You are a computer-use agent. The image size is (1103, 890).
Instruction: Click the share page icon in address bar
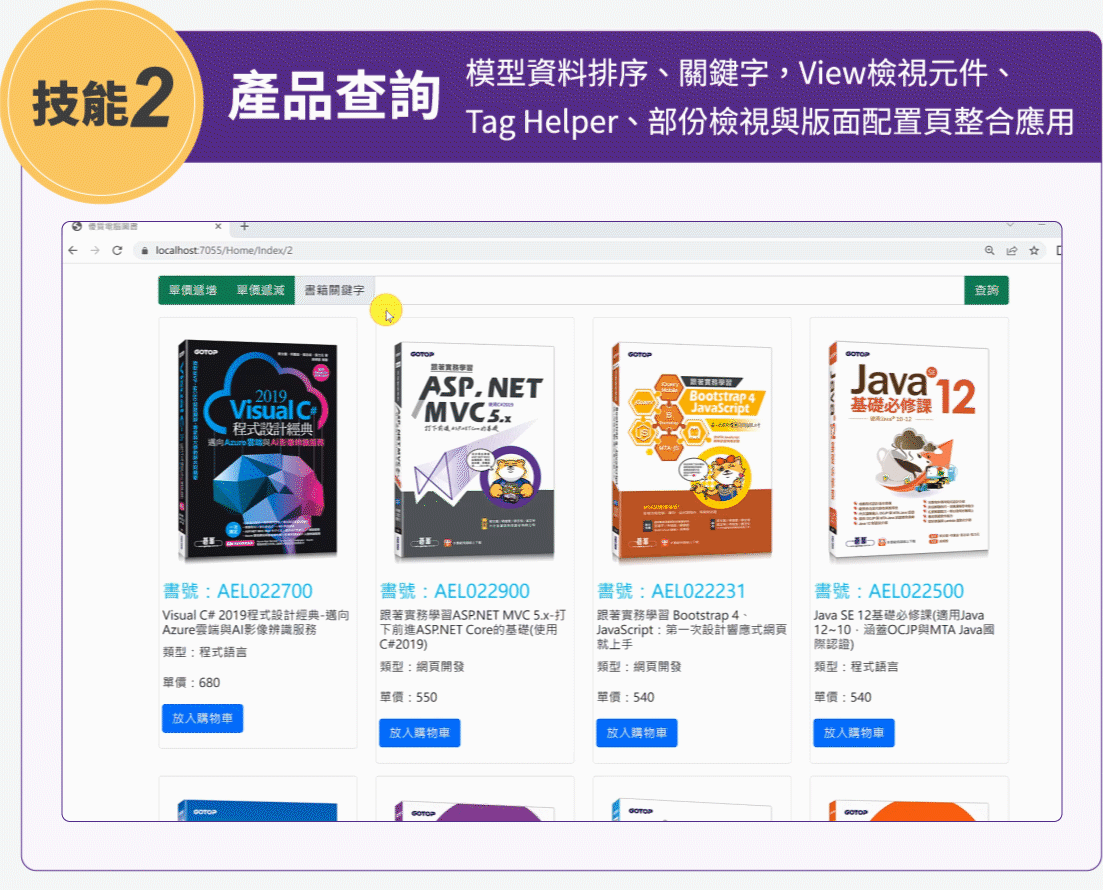point(1012,250)
